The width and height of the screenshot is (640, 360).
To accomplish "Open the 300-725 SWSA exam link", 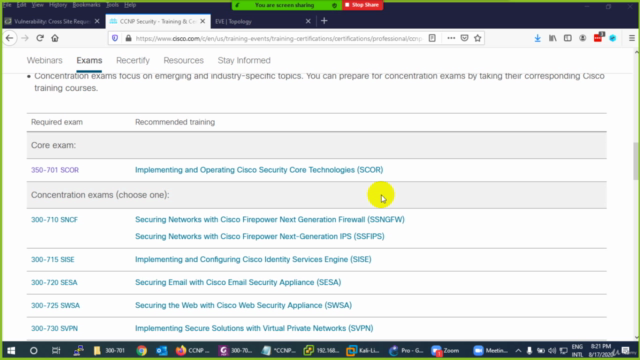I will click(56, 305).
